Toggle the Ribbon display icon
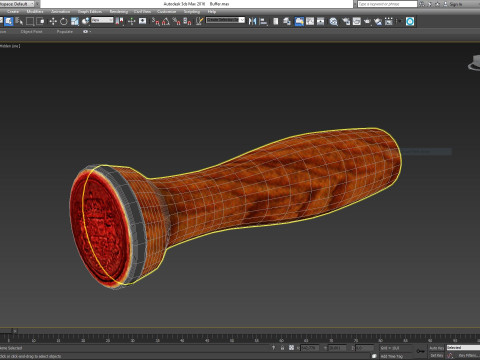The height and width of the screenshot is (360, 480). (299, 21)
